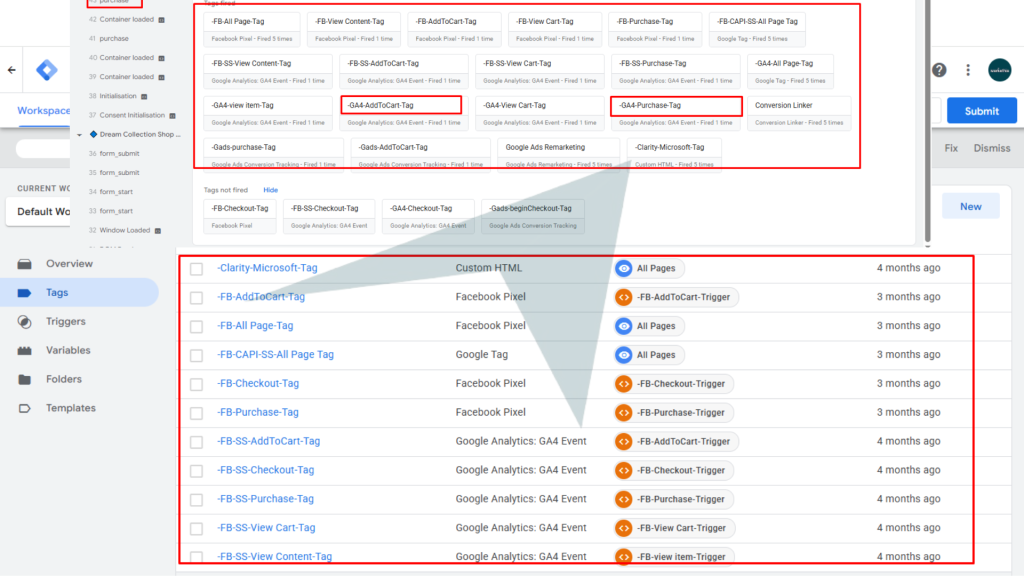Open the Conversion Linker fired tag card
1024x576 pixels.
point(799,114)
